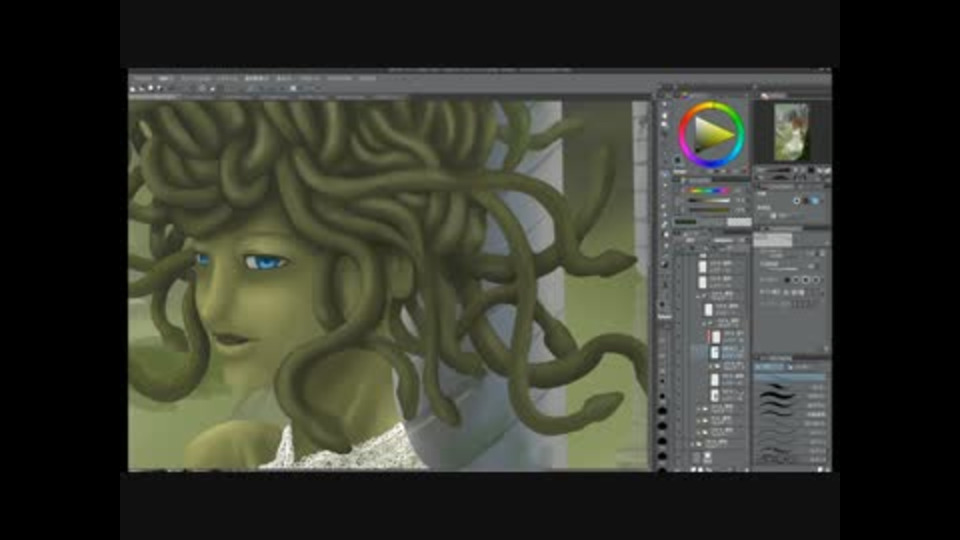960x540 pixels.
Task: Select the highlighted sub tool group tab
Action: (770, 367)
